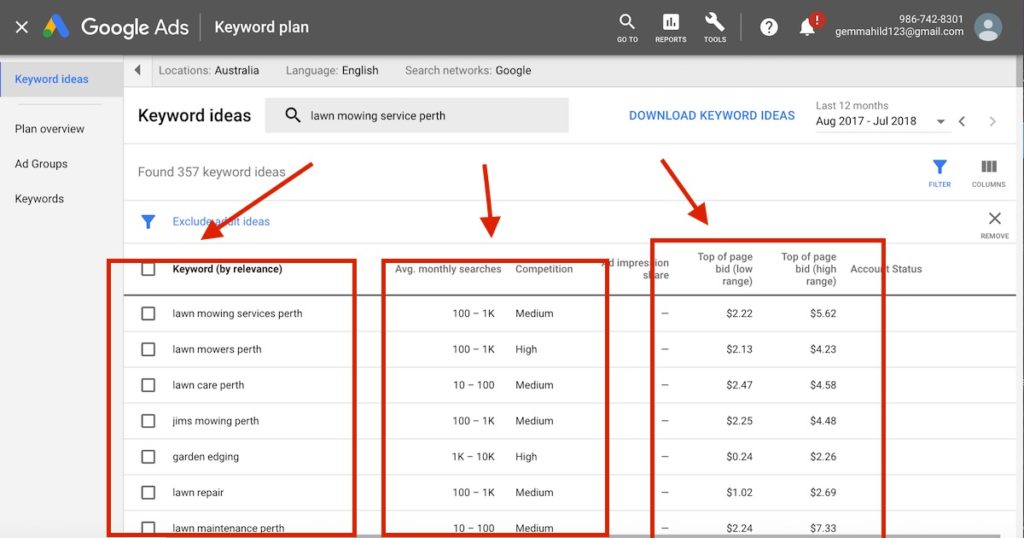Click Language: English setting
Image resolution: width=1024 pixels, height=538 pixels.
[332, 71]
